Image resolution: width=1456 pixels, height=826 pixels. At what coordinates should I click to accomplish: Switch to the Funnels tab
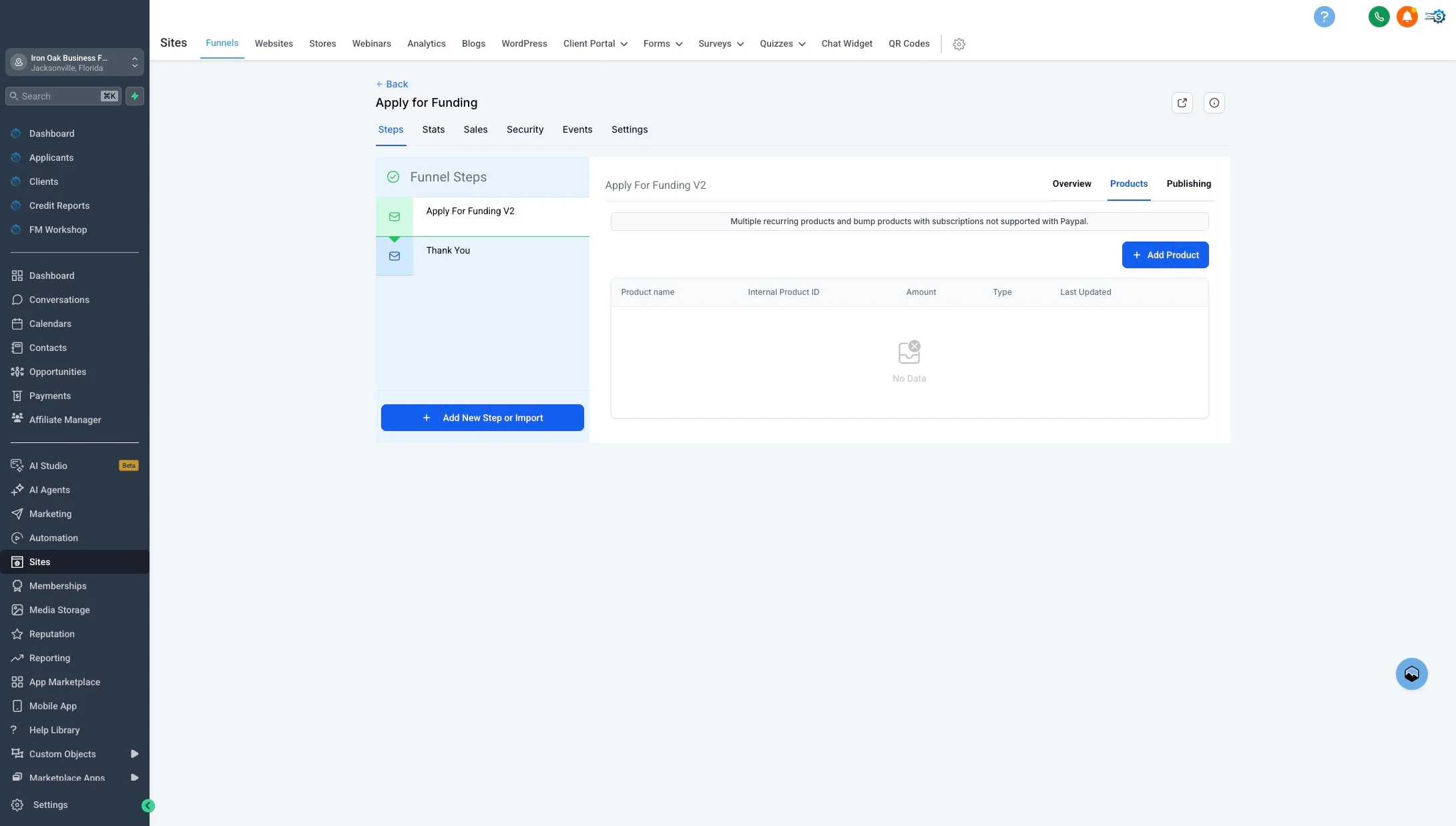pos(222,43)
